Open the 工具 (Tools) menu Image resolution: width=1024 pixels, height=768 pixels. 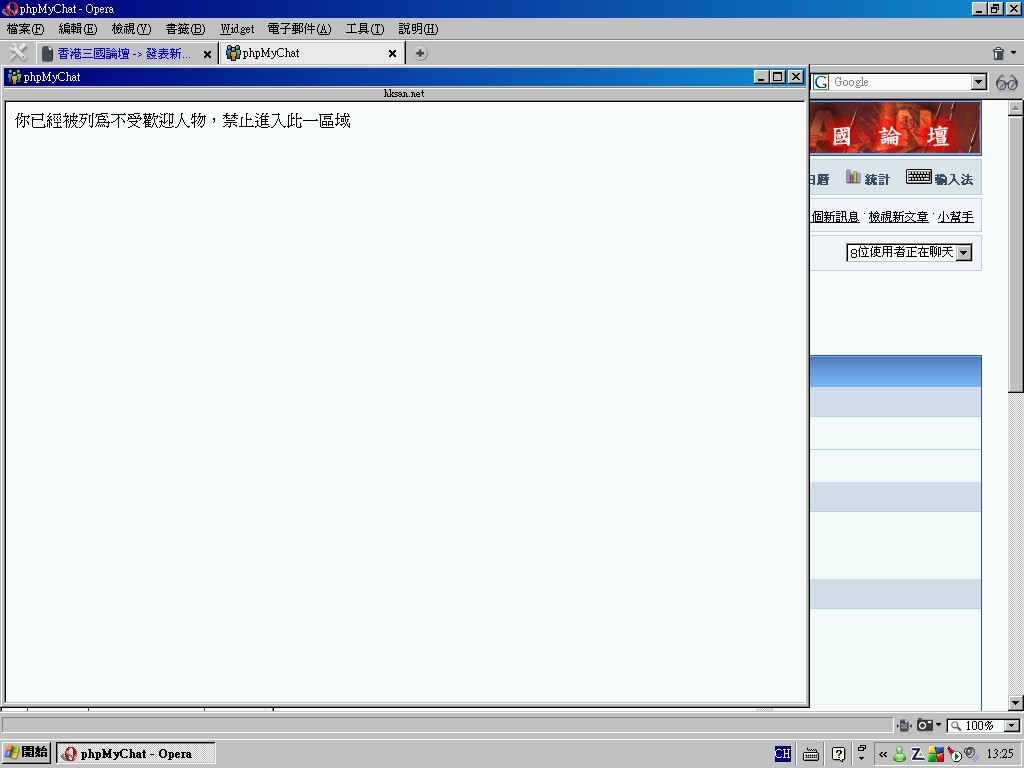tap(365, 29)
